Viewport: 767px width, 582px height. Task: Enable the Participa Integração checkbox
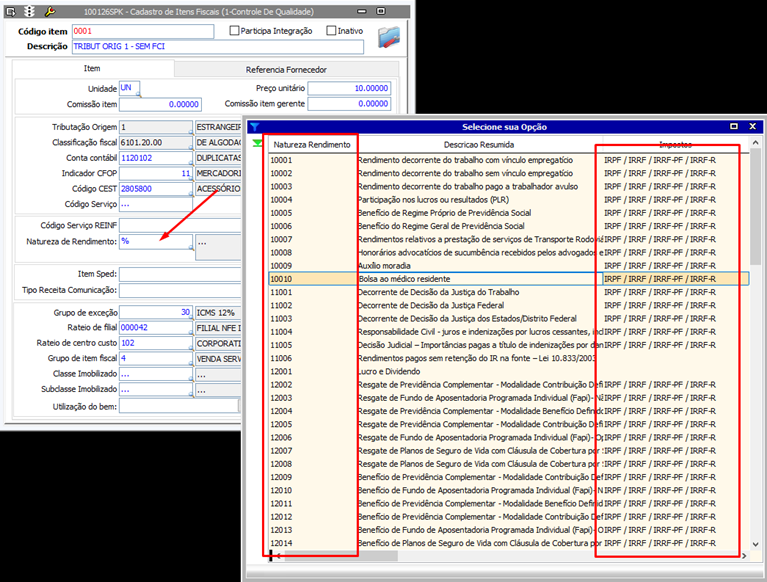[x=235, y=31]
